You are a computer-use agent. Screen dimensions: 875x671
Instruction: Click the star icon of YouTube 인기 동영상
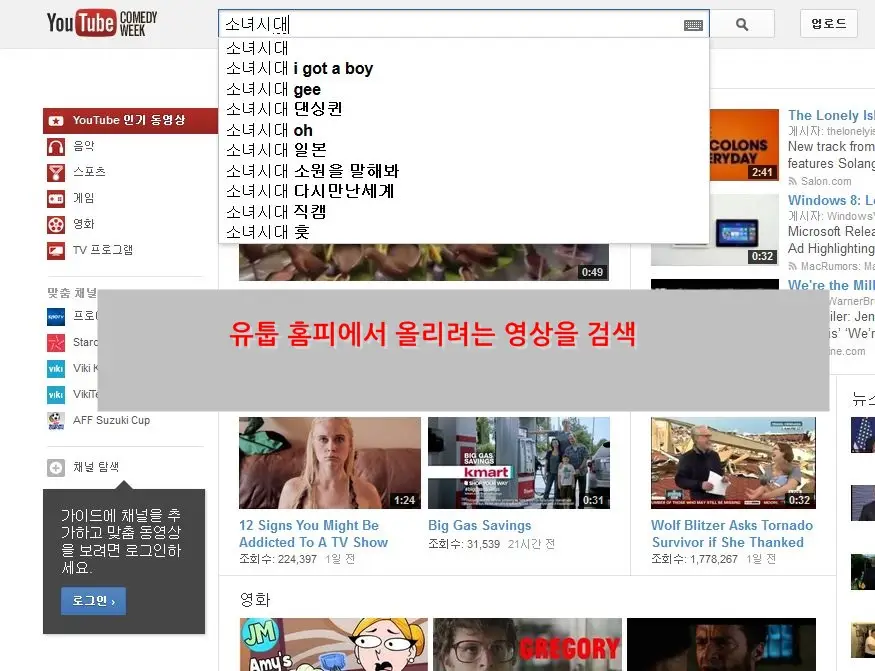click(x=56, y=121)
